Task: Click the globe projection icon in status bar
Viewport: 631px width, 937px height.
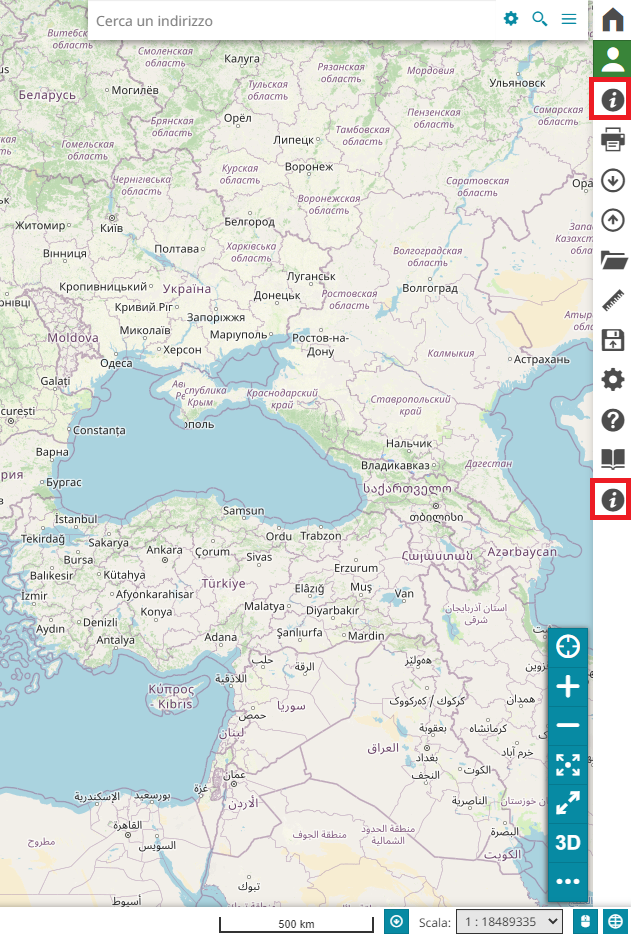Action: click(615, 921)
